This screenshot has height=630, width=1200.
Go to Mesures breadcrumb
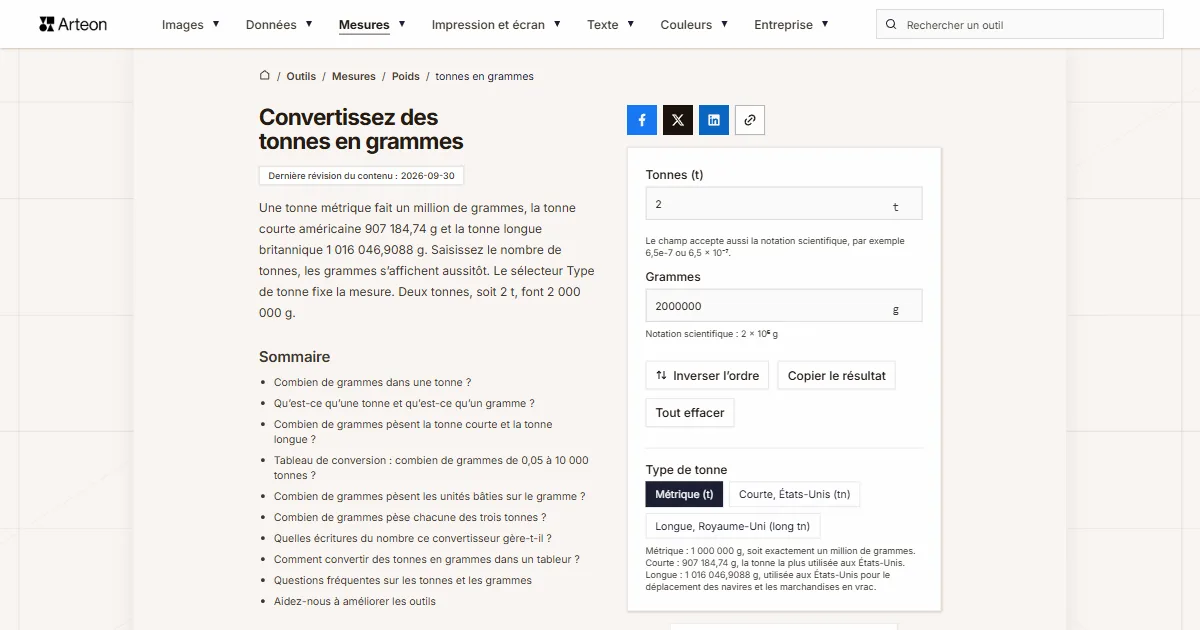click(x=354, y=76)
